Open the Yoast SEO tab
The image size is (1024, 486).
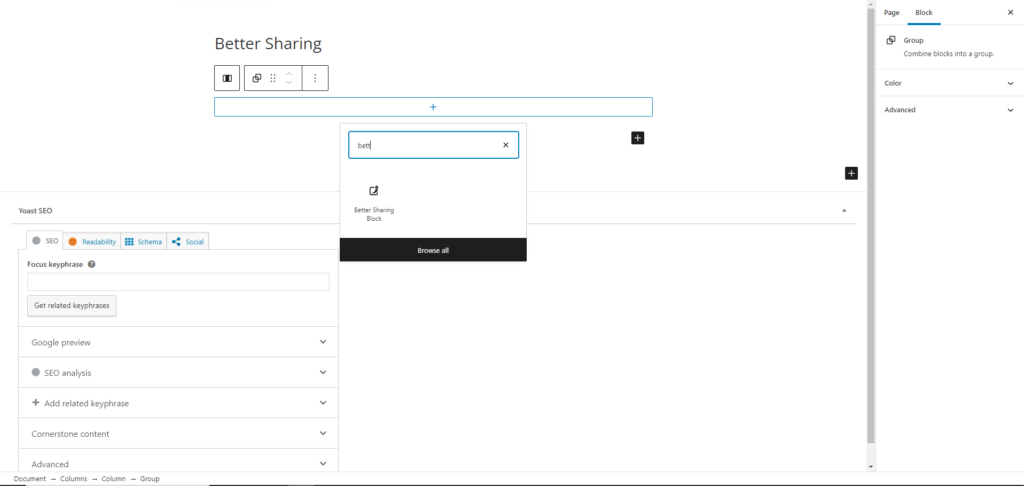pos(45,240)
